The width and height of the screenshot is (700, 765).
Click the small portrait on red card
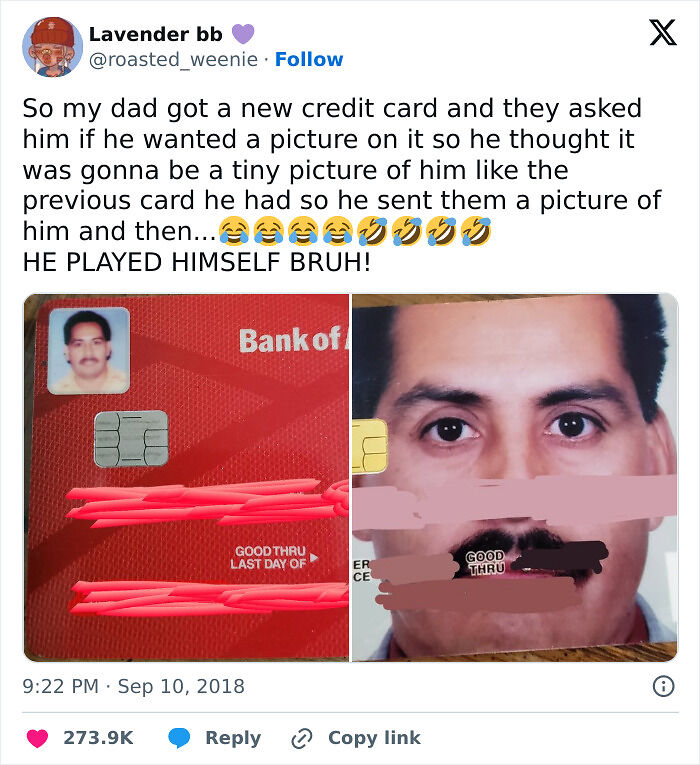88,350
